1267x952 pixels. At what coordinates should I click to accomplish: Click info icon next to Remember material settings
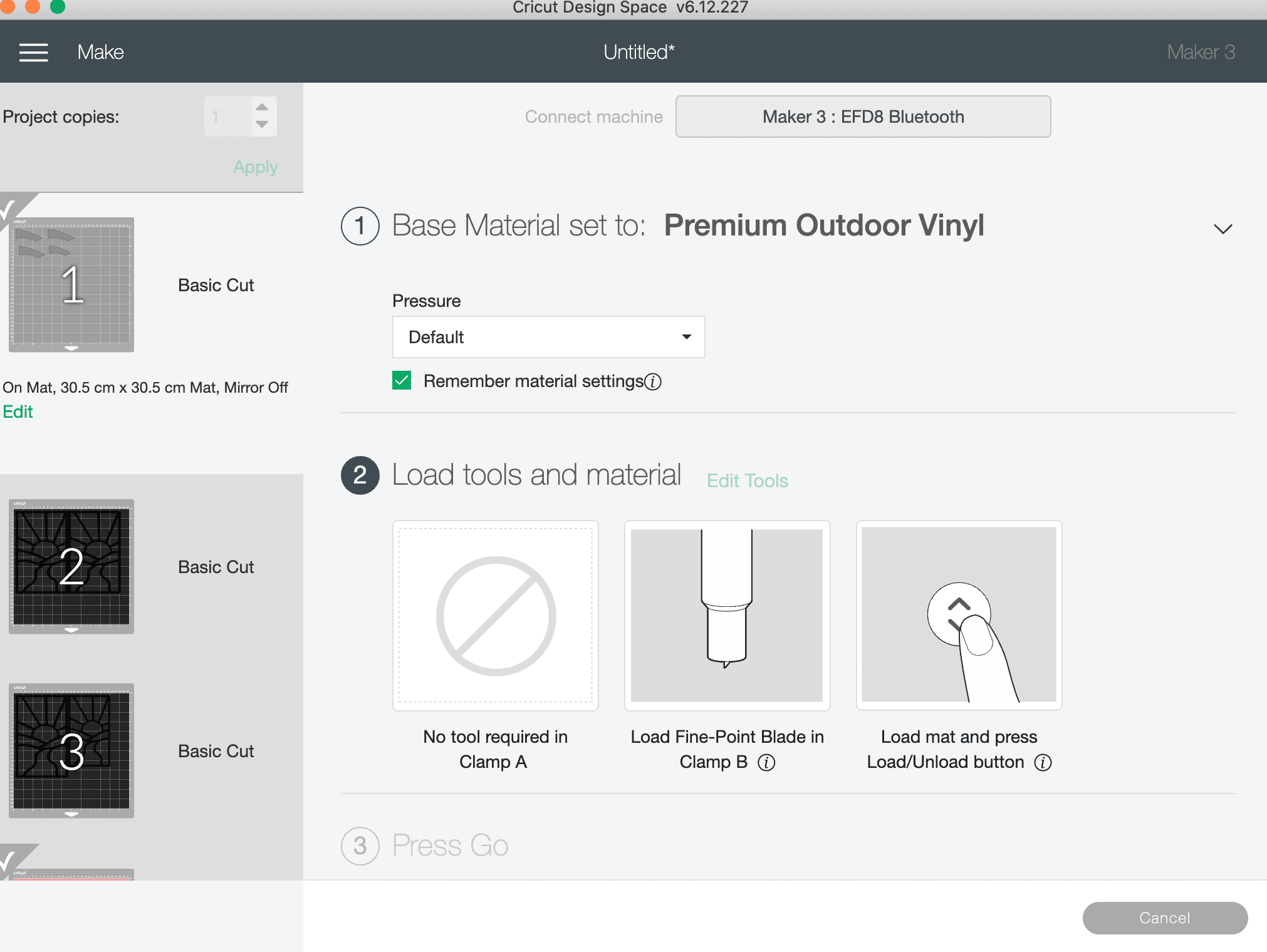[x=653, y=382]
